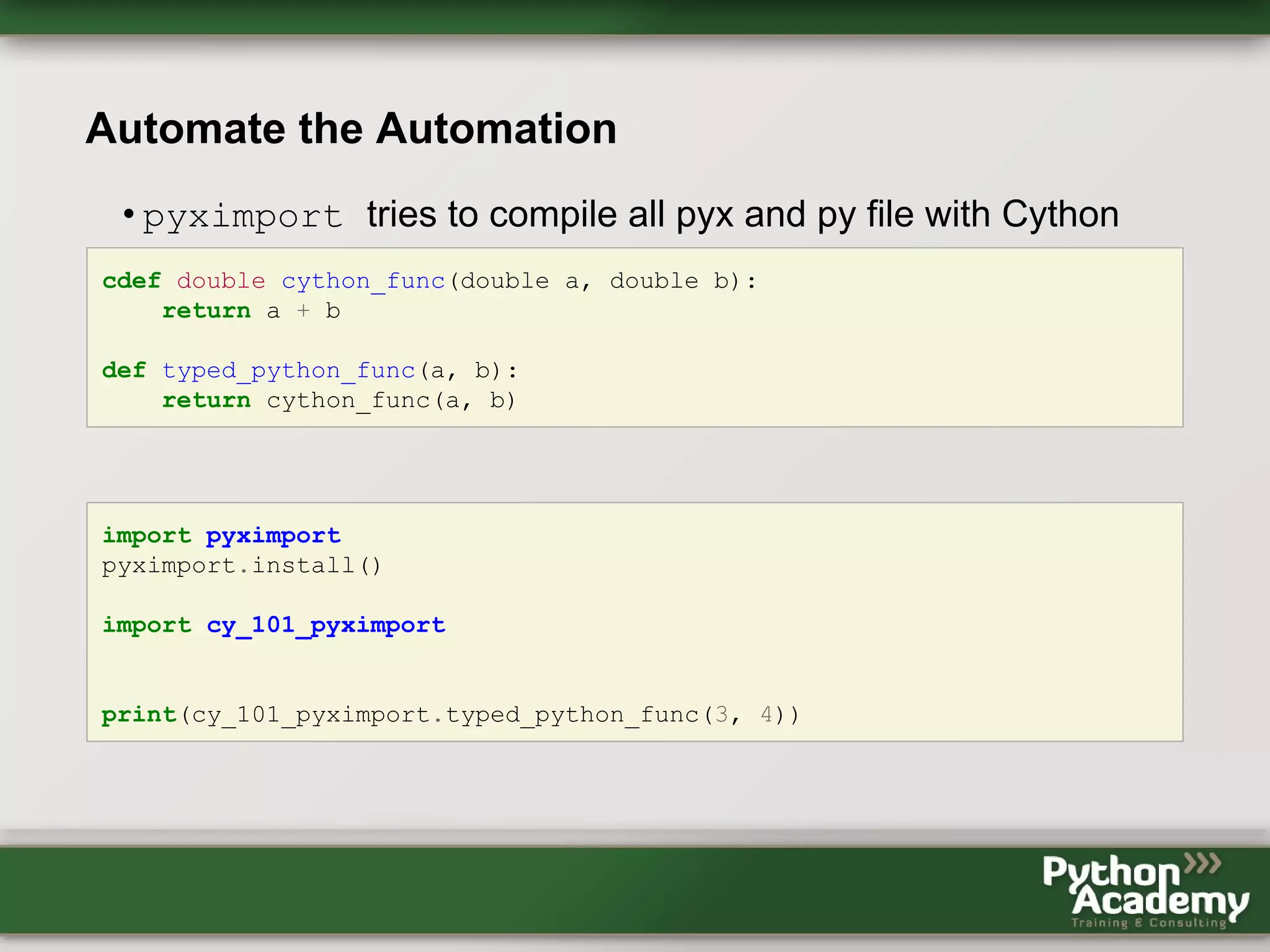
Task: Click the monospace 'pyximport' word in the bullet
Action: pyautogui.click(x=242, y=217)
